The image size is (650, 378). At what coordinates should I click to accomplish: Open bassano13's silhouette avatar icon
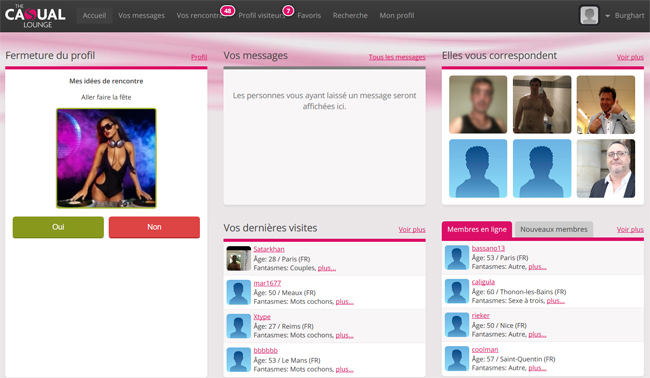click(x=456, y=257)
